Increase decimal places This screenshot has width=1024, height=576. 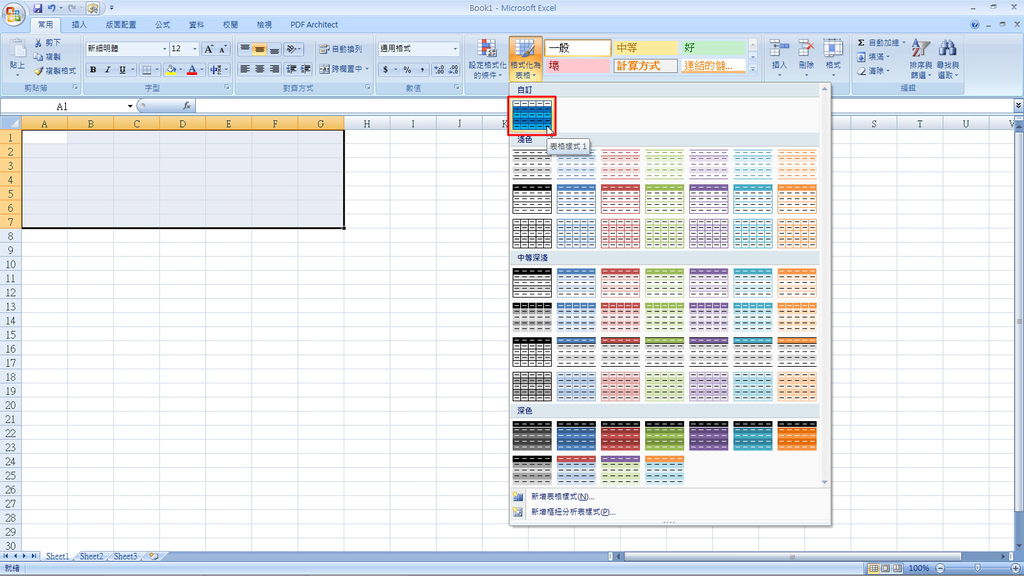tap(439, 69)
